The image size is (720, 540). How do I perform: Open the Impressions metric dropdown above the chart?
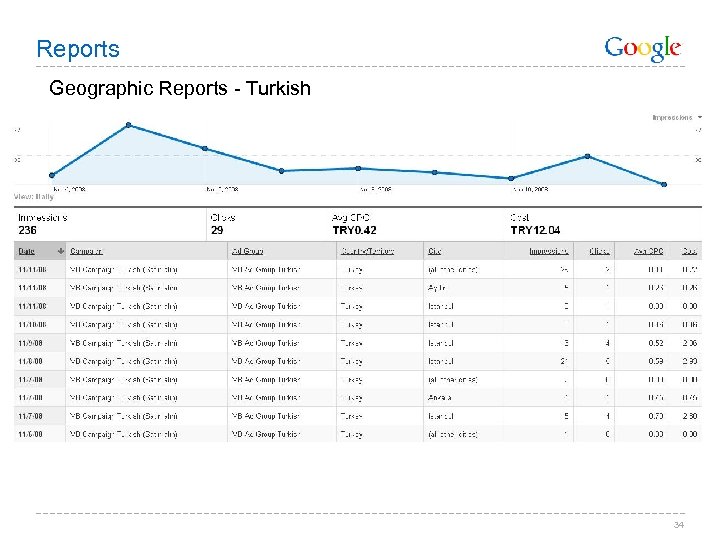pos(677,118)
